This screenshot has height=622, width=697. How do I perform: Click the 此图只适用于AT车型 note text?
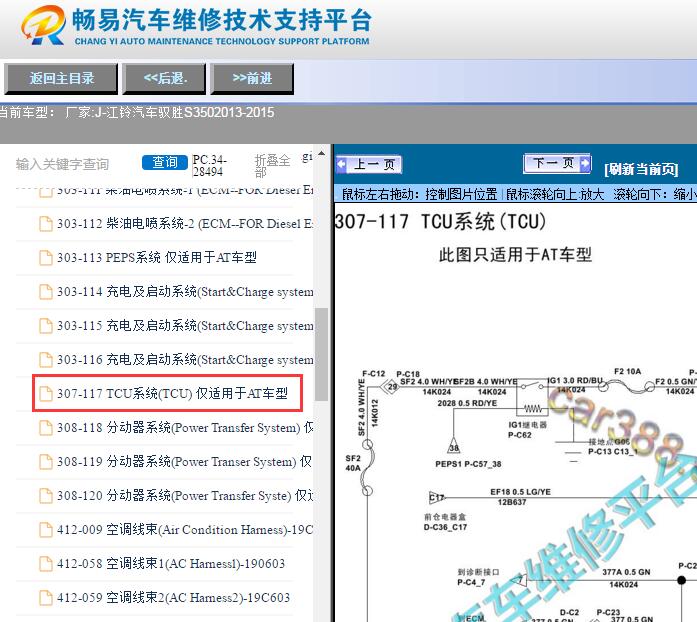[515, 255]
